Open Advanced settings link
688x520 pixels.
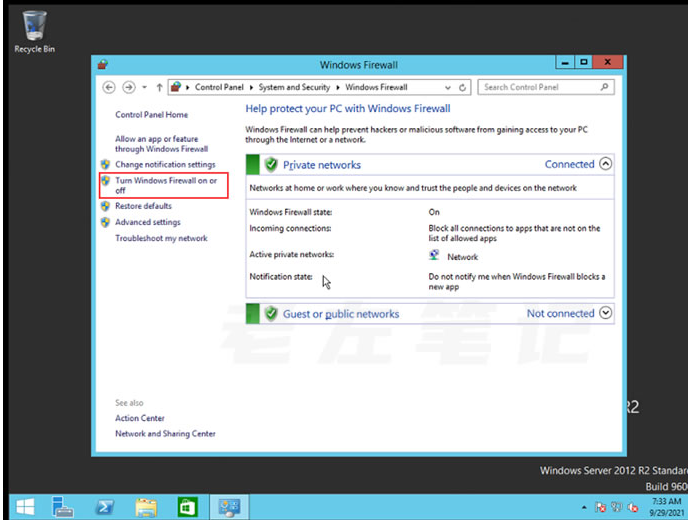tap(147, 222)
